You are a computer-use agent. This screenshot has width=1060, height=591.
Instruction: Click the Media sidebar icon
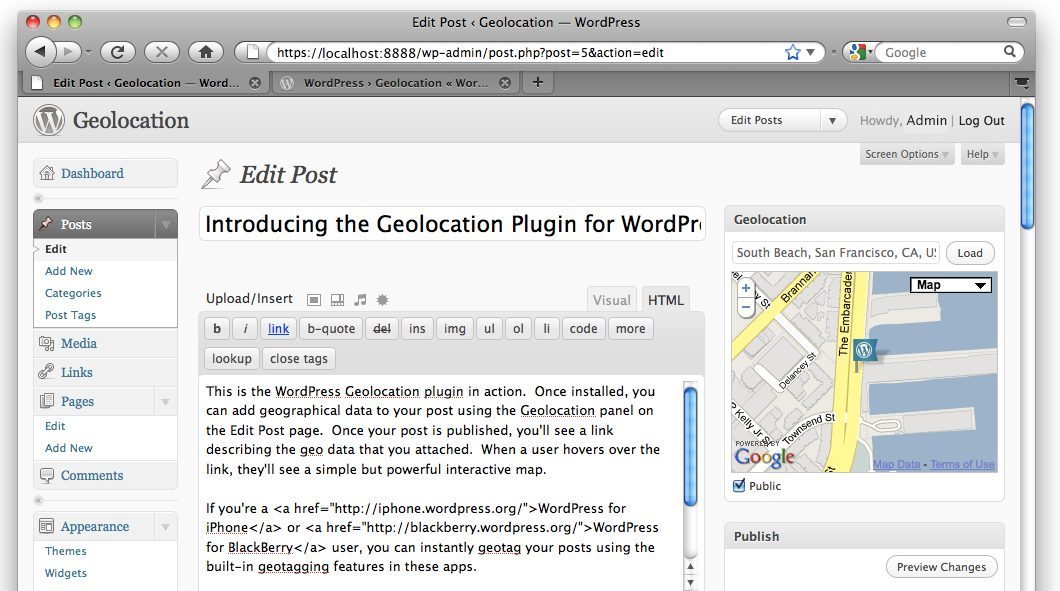(x=47, y=344)
